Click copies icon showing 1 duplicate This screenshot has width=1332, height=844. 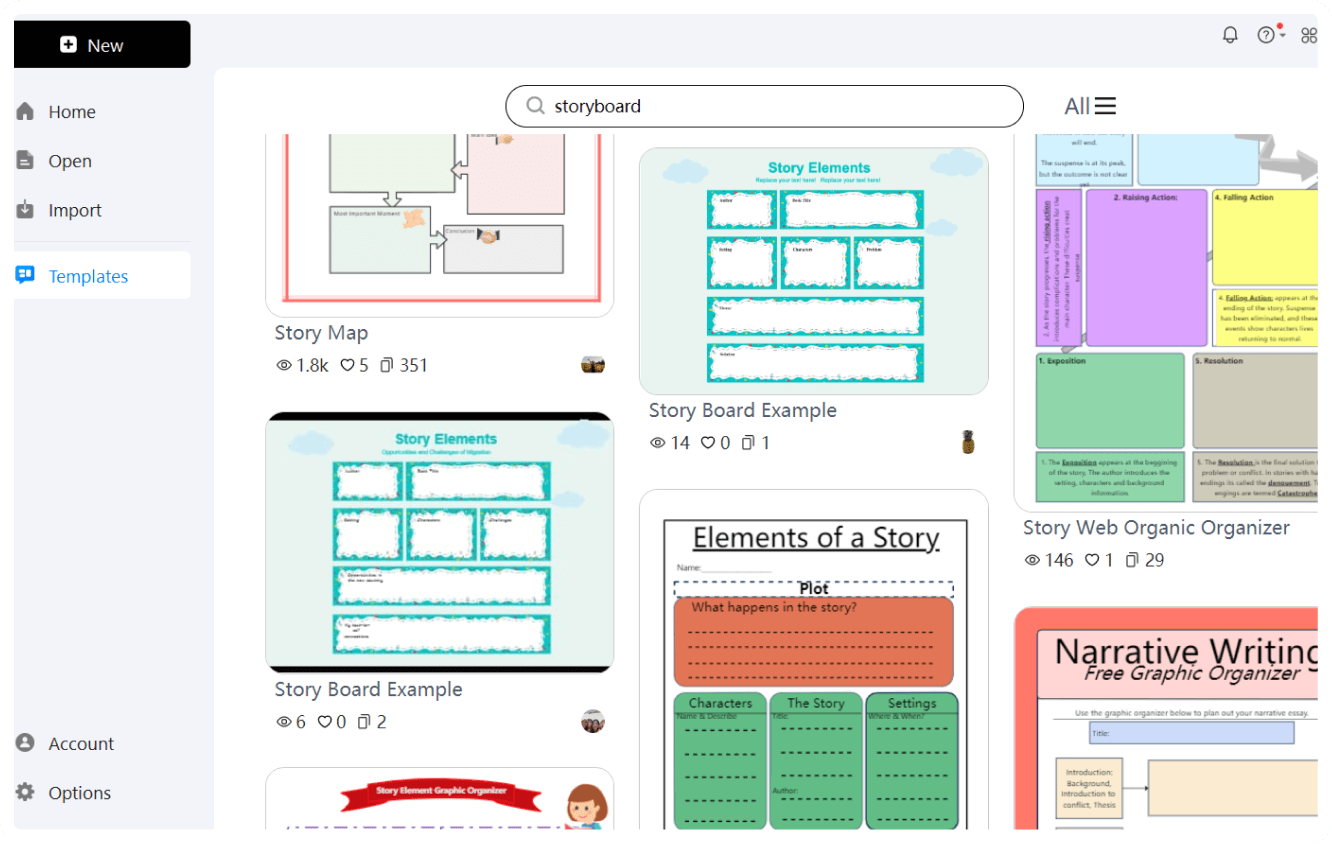[748, 443]
